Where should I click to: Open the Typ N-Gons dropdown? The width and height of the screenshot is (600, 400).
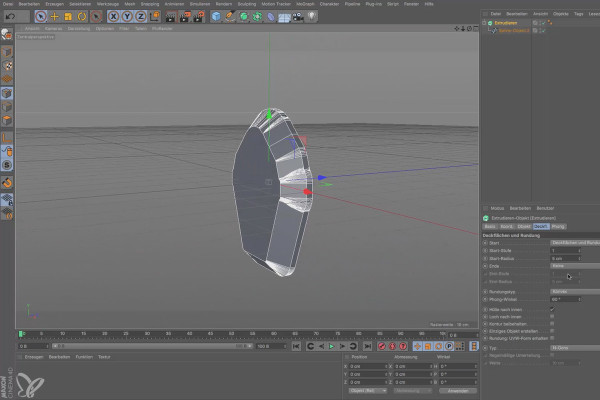point(575,348)
